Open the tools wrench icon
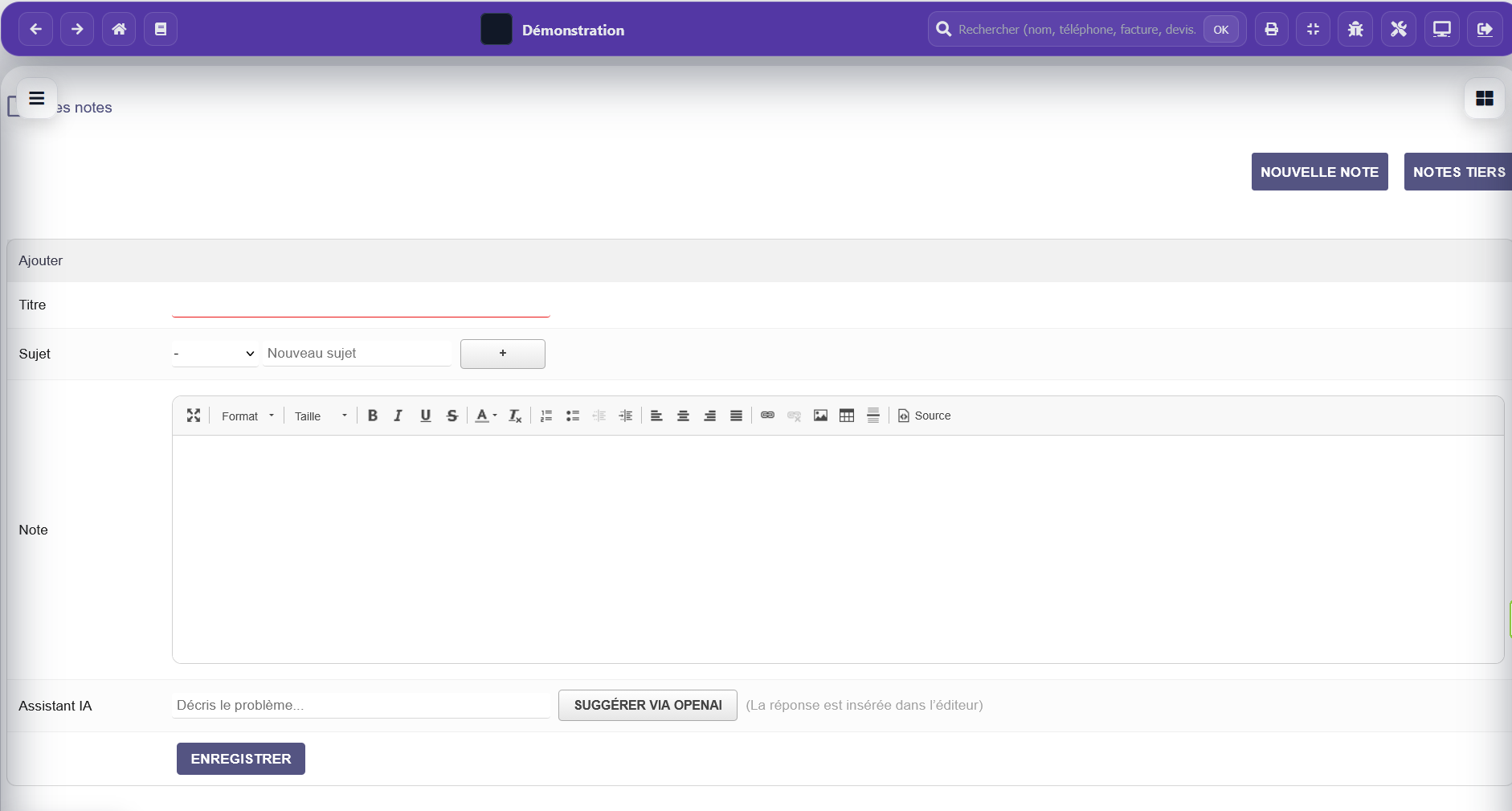 click(1398, 30)
